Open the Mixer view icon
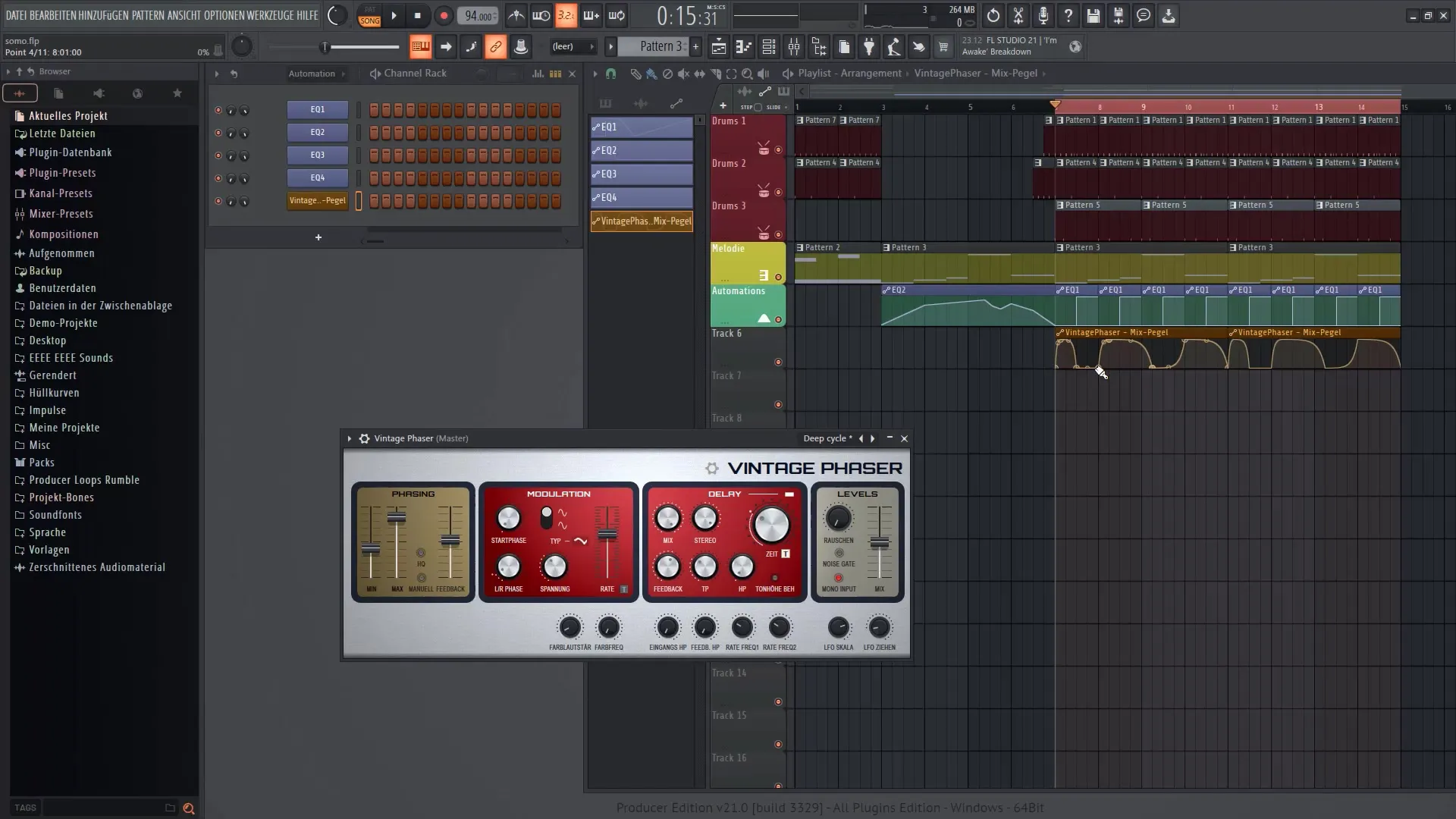1456x819 pixels. pos(794,47)
